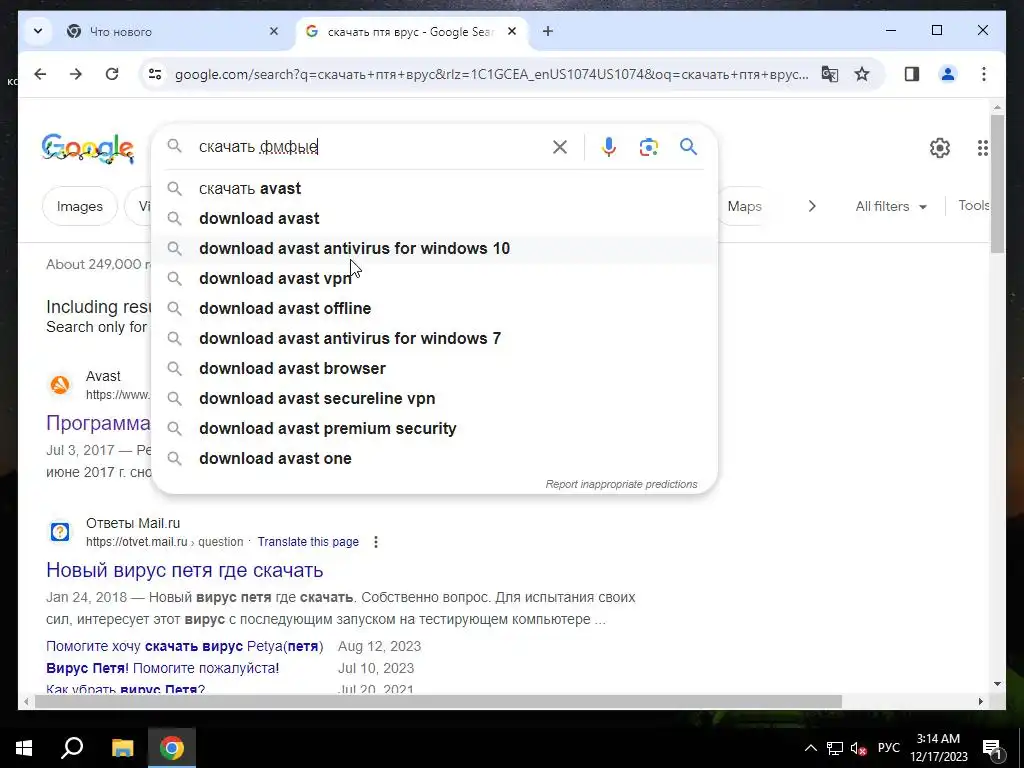Viewport: 1024px width, 768px height.
Task: Pick download avast antivirus for windows 7
Action: [x=434, y=339]
